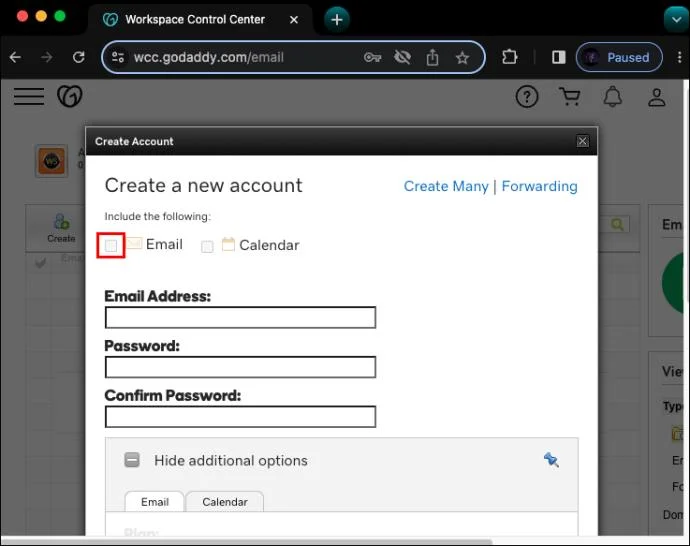
Task: Click into the Email Address field
Action: tap(240, 317)
